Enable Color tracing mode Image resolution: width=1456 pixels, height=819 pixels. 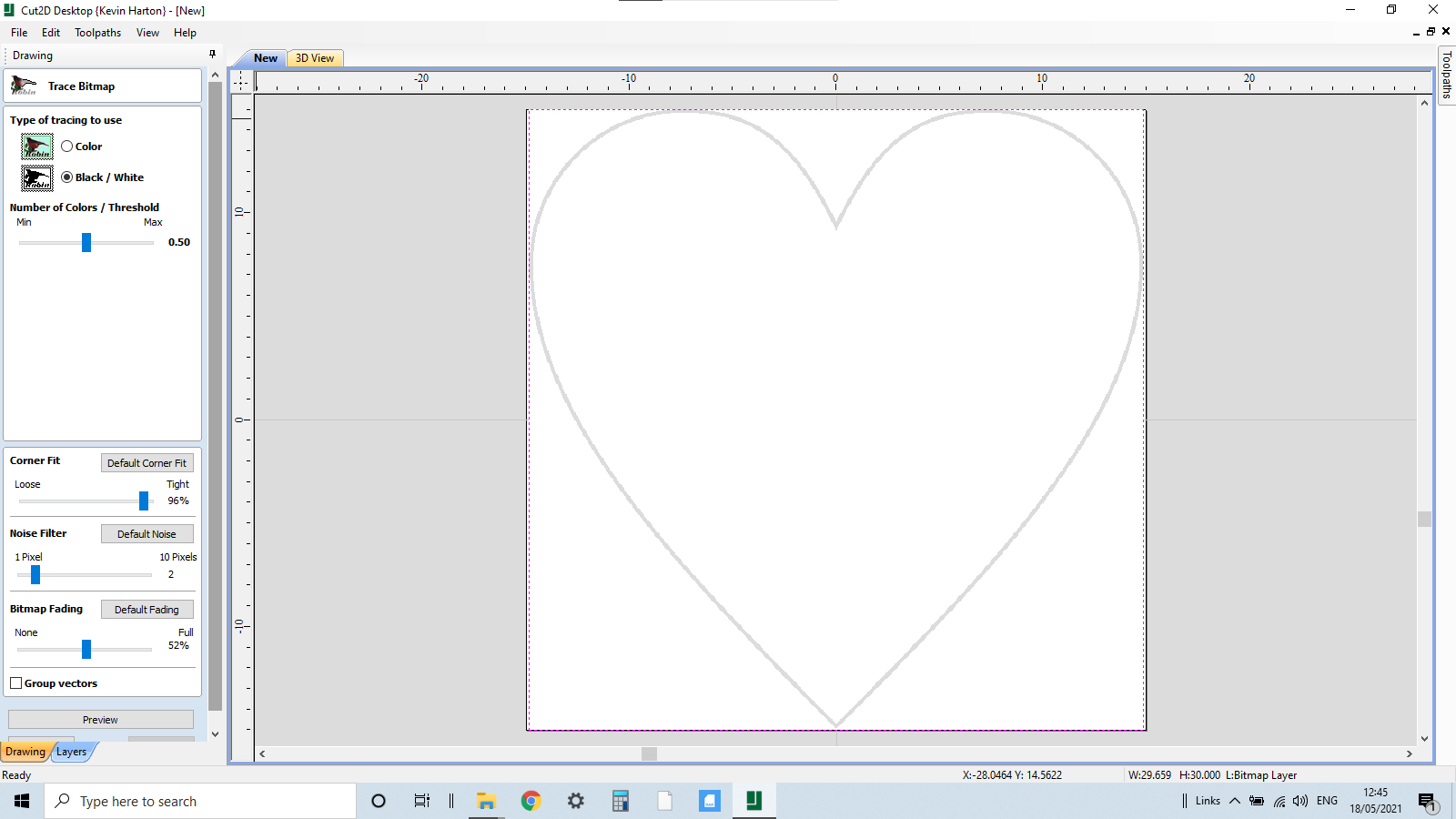coord(66,146)
